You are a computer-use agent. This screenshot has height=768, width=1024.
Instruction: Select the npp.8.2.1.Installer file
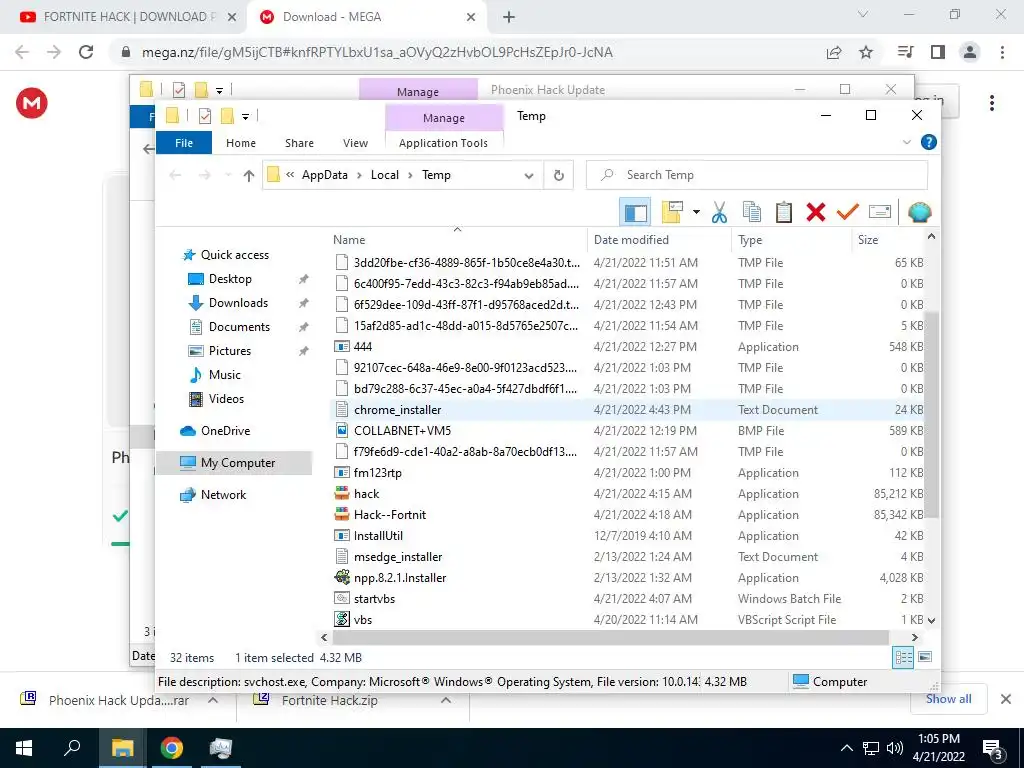click(x=400, y=578)
